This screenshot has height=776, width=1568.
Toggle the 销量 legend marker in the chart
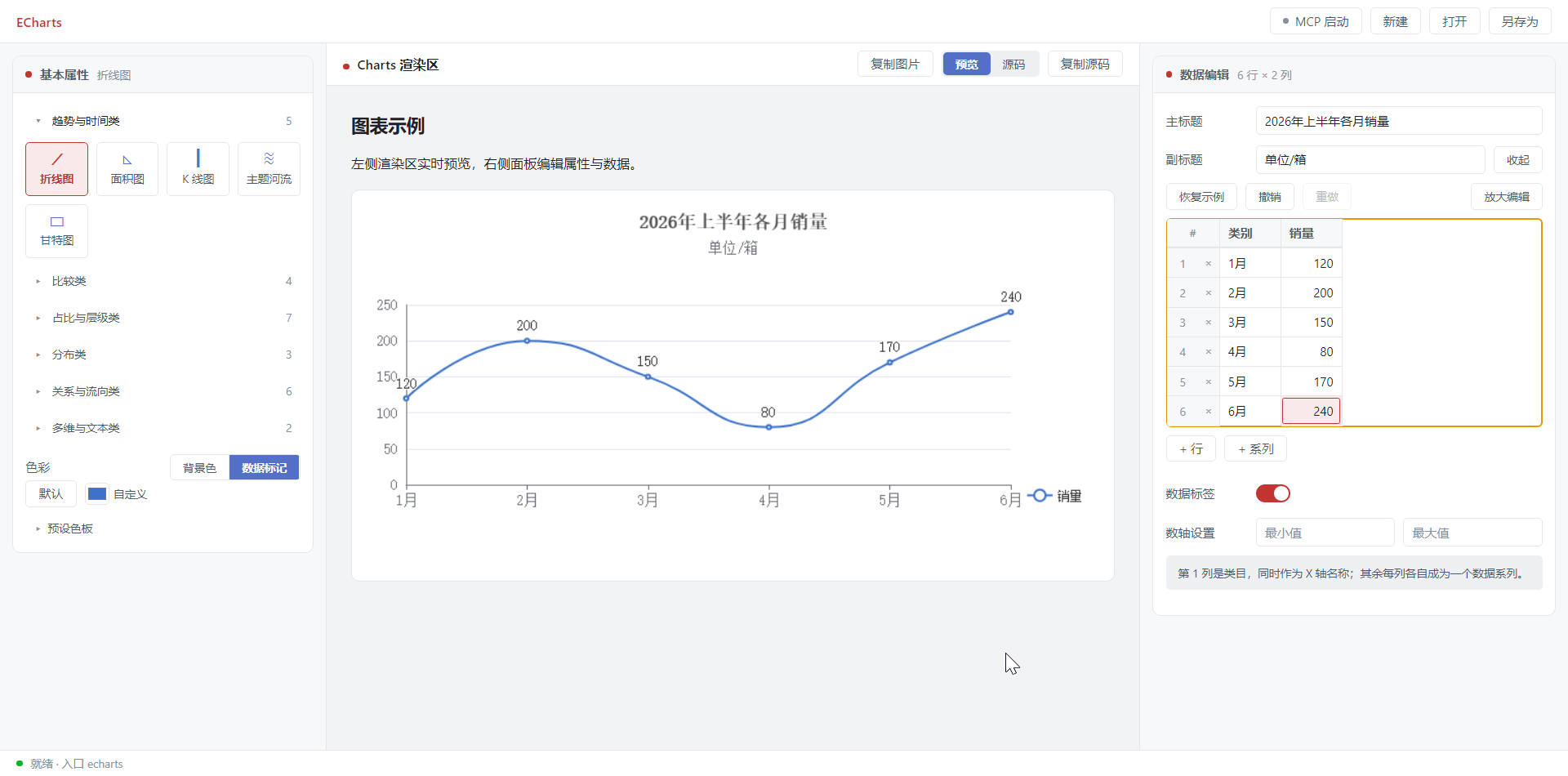[x=1039, y=496]
